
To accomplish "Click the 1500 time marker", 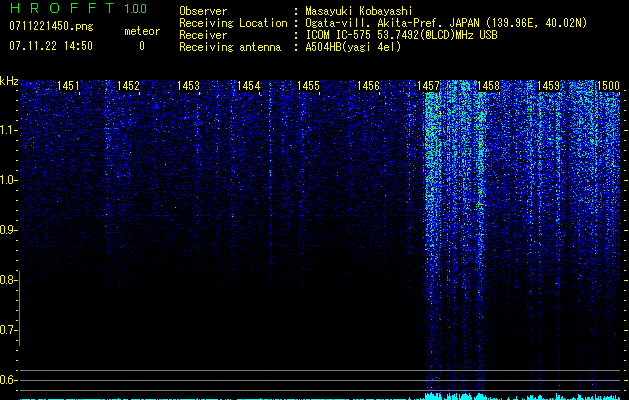I will pos(609,85).
